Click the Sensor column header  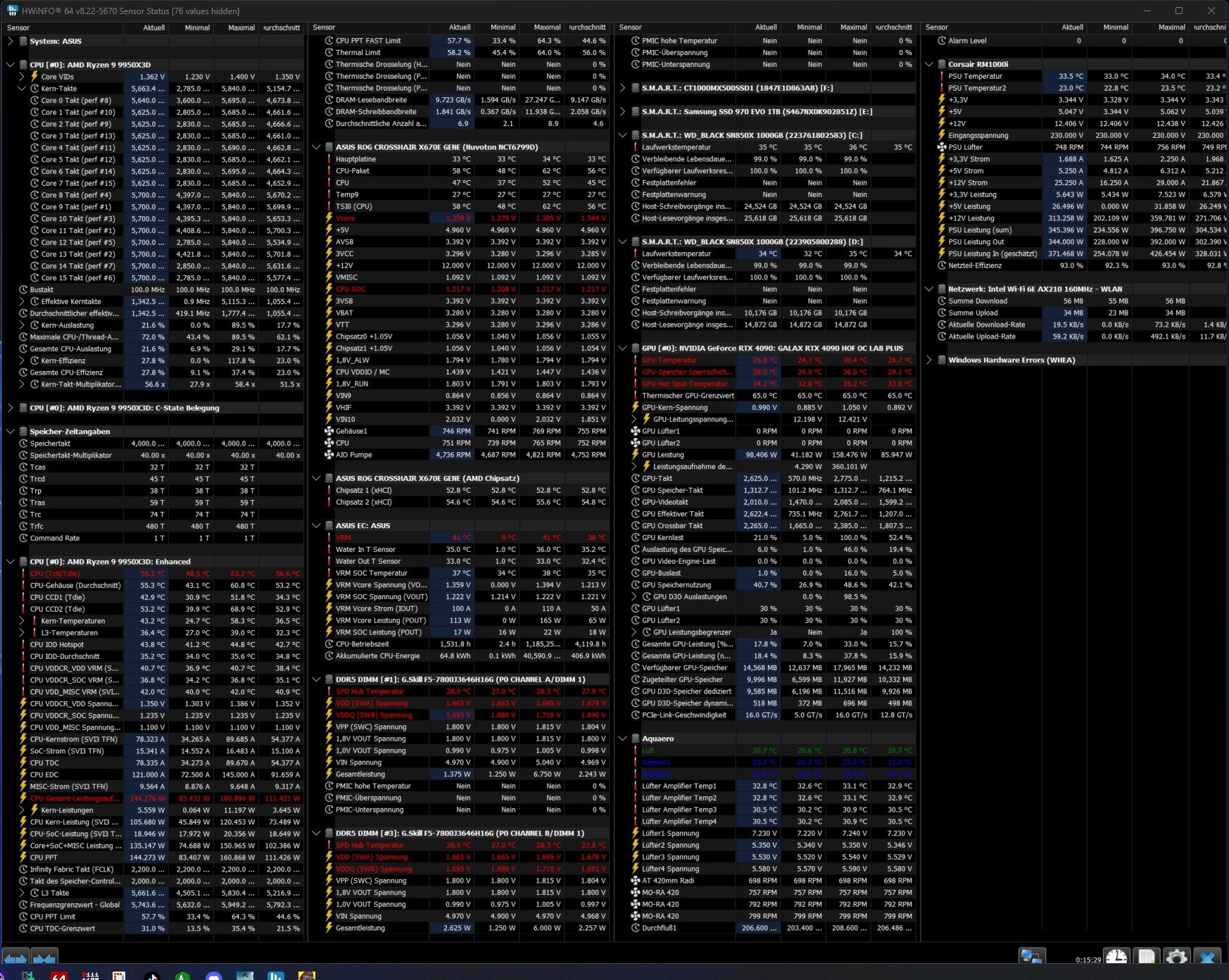(19, 28)
